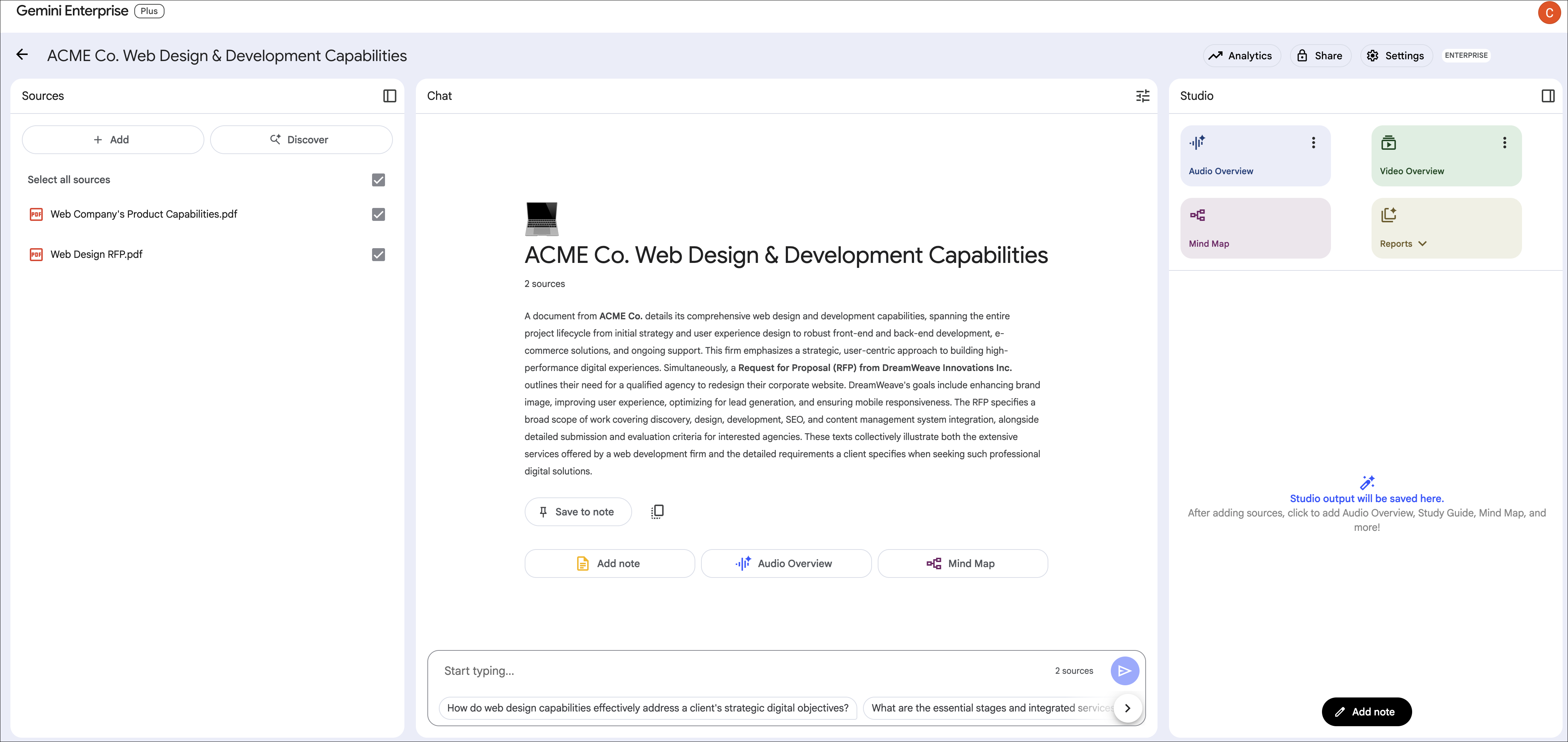Viewport: 1568px width, 742px height.
Task: Share this notebook
Action: coord(1319,55)
